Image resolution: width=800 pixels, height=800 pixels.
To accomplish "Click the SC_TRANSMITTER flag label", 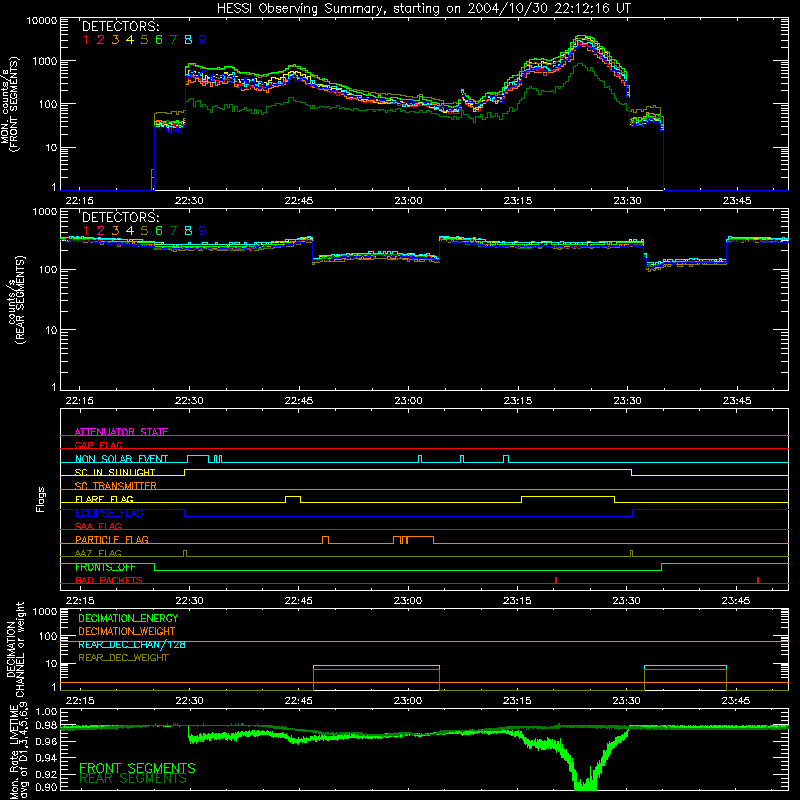I will click(116, 485).
